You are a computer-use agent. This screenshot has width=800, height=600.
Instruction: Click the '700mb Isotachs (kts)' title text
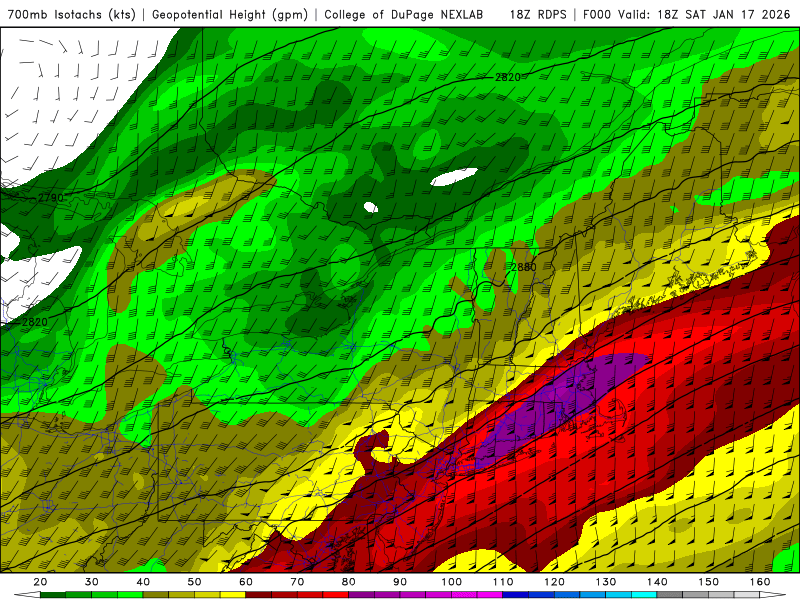(71, 14)
